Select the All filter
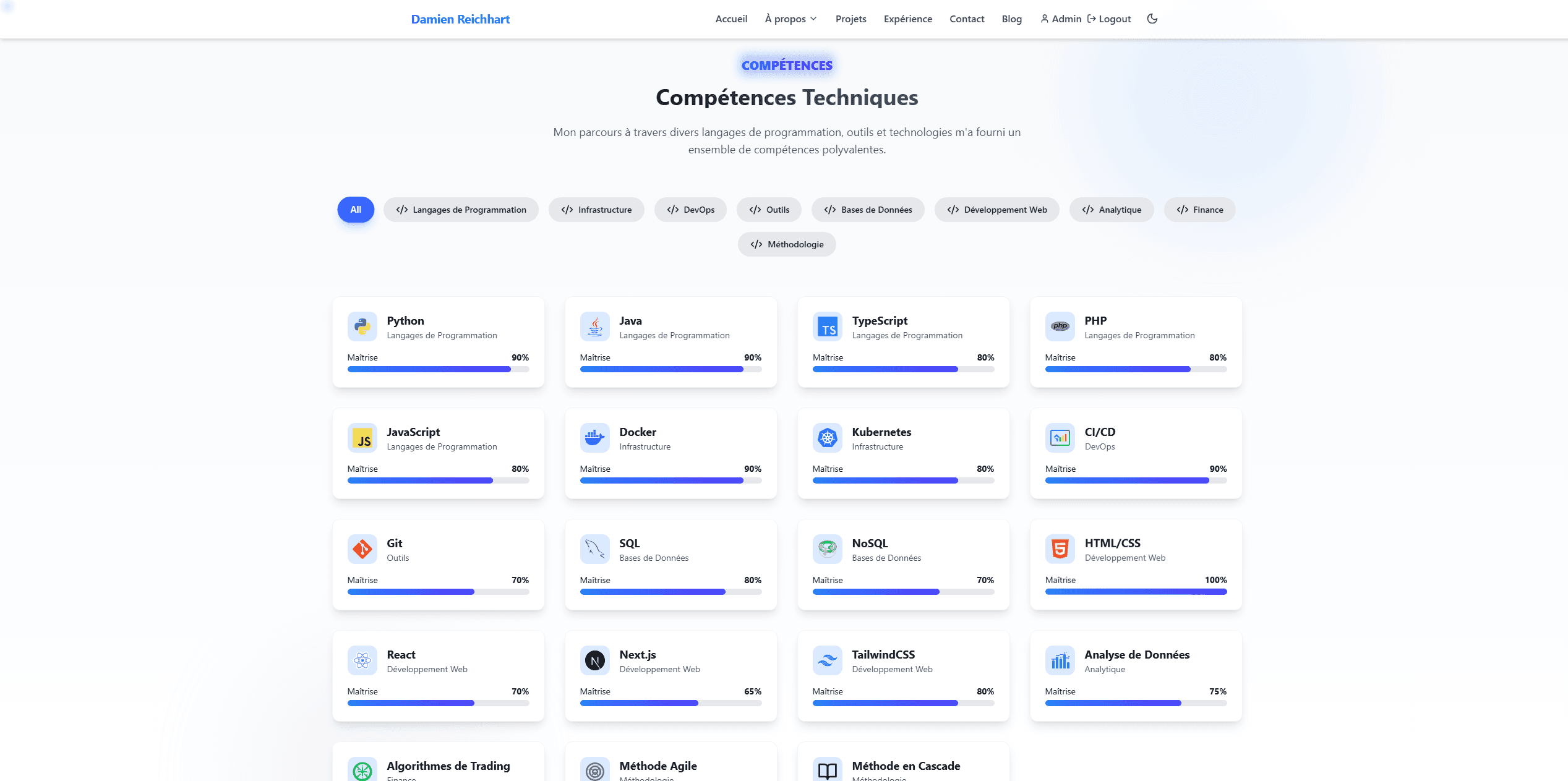The height and width of the screenshot is (781, 1568). click(356, 210)
